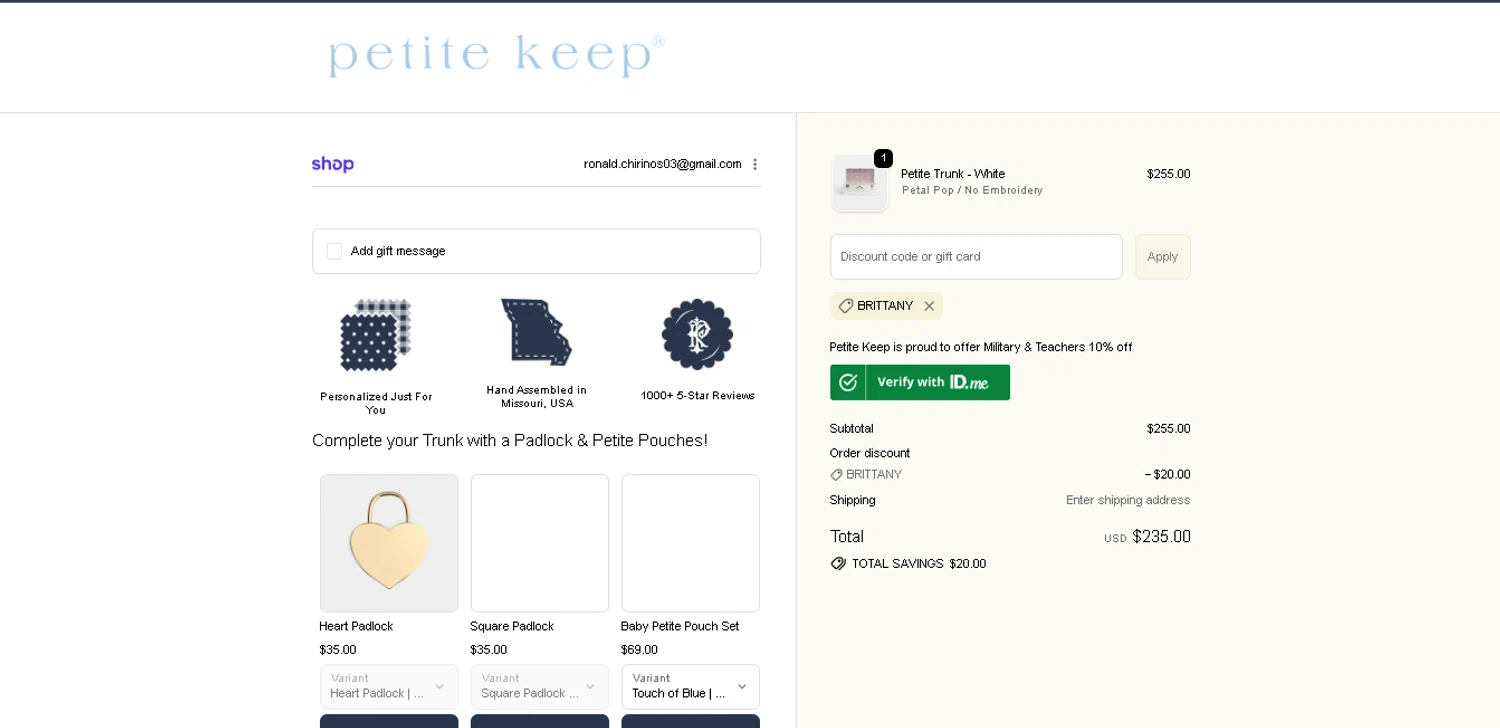Click the $235.00 total amount
Screen dimensions: 1500x728
click(1162, 537)
